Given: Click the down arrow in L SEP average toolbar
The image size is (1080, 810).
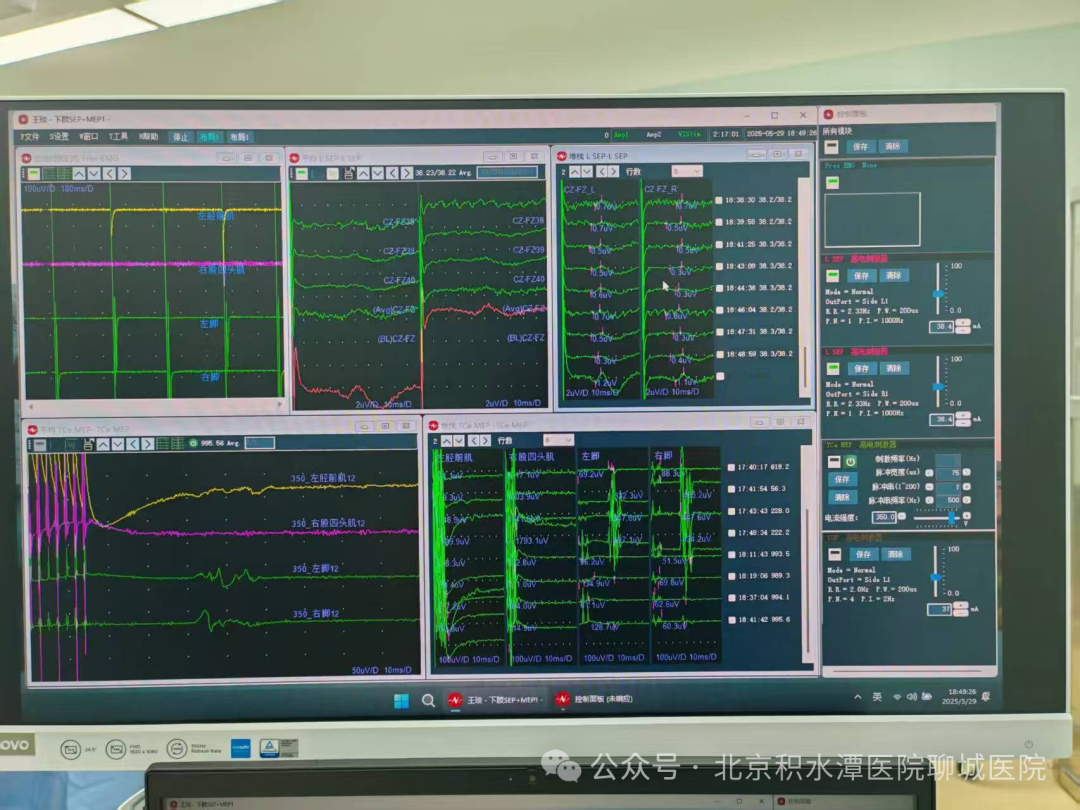Looking at the screenshot, I should [377, 173].
